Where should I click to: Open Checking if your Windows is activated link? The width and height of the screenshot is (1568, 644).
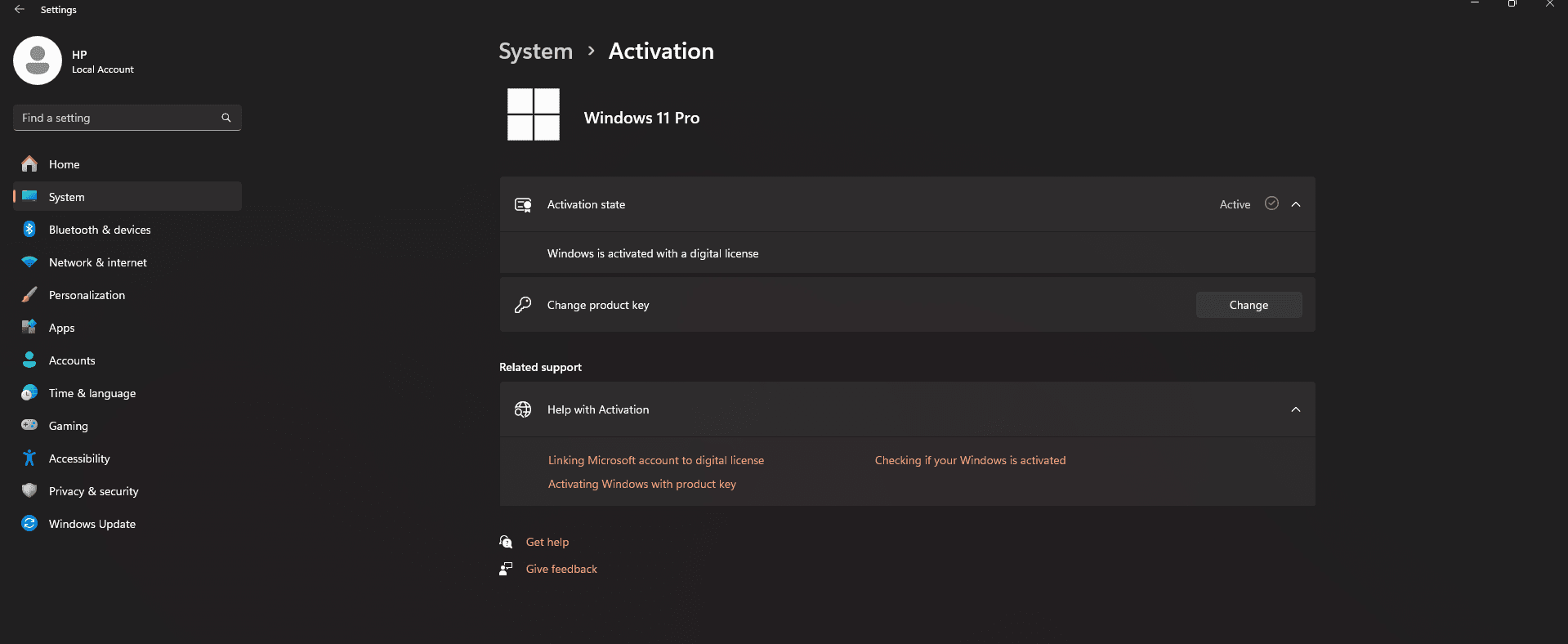tap(970, 460)
